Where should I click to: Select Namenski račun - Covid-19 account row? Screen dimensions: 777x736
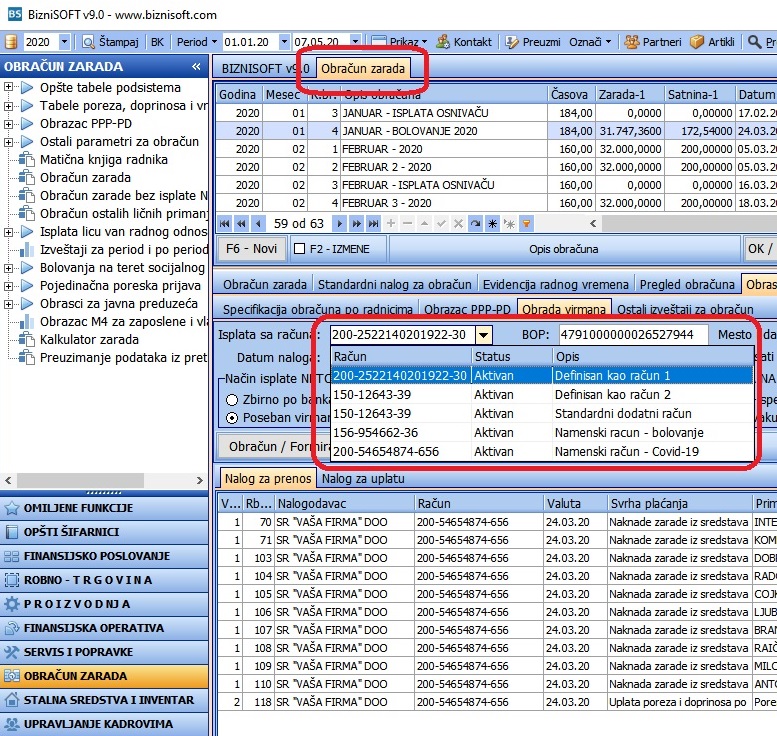541,452
